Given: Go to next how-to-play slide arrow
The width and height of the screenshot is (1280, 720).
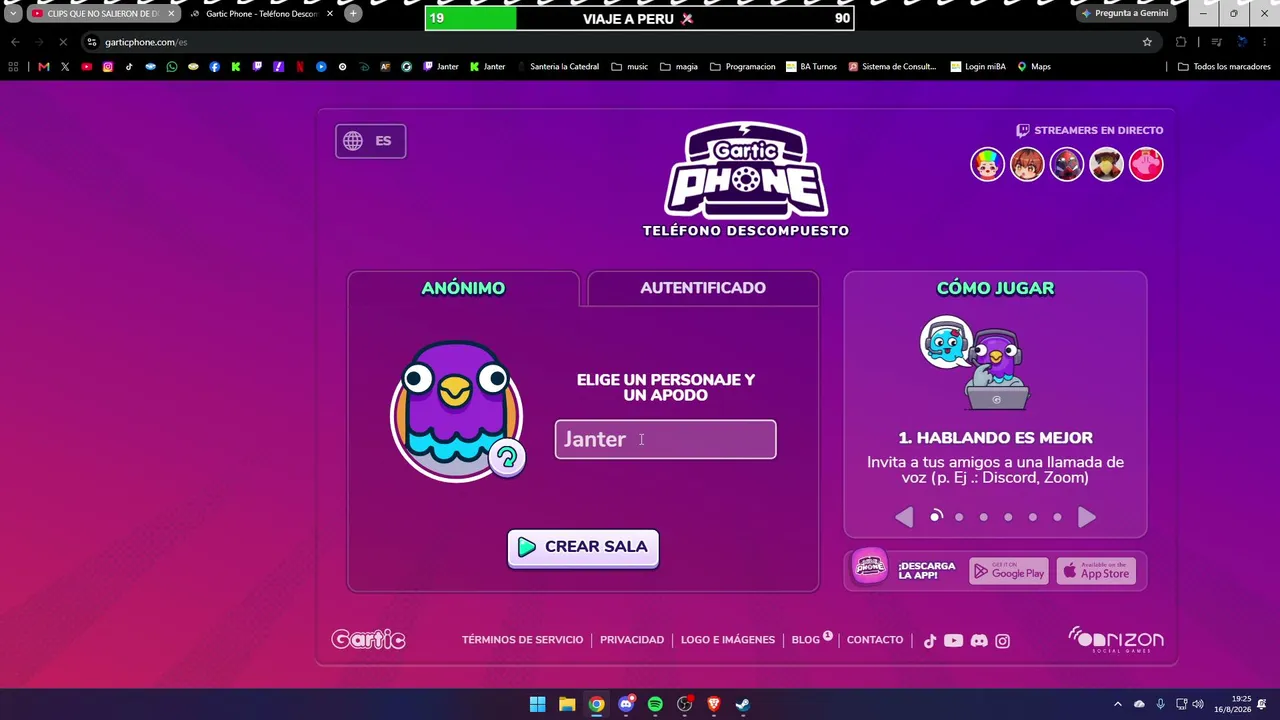Looking at the screenshot, I should click(1087, 517).
